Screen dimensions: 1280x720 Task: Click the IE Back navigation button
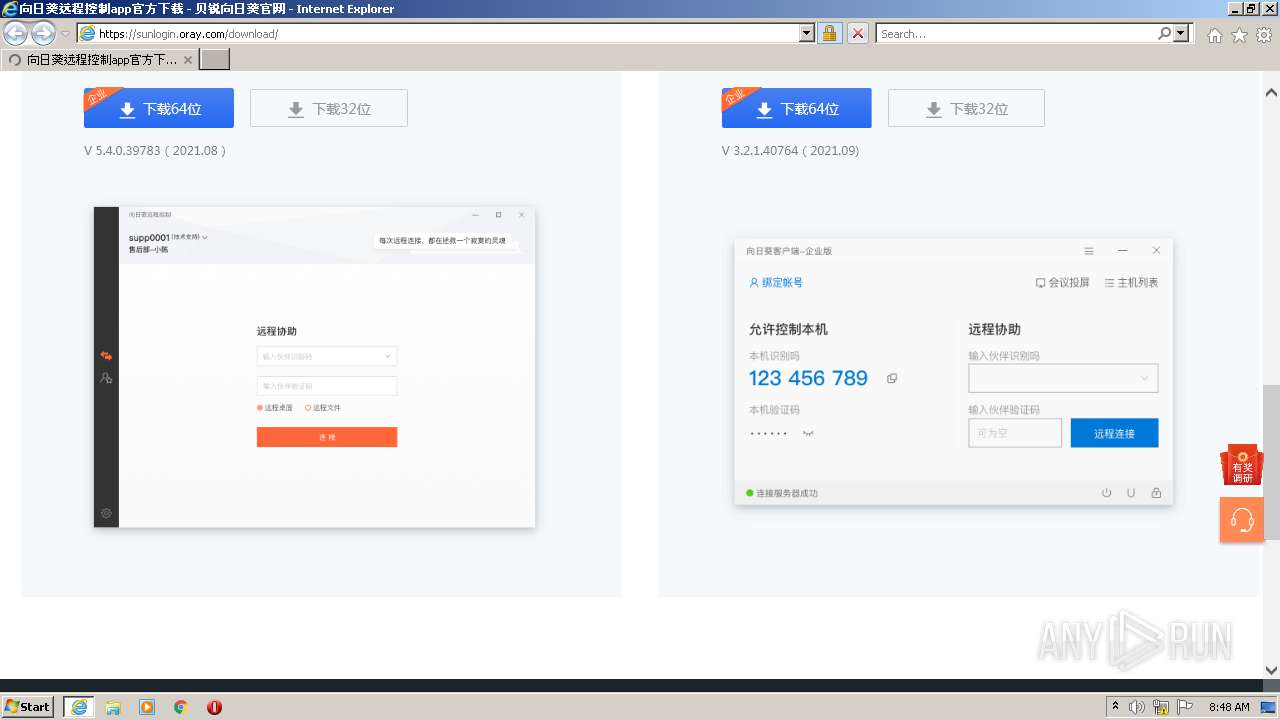pyautogui.click(x=16, y=34)
